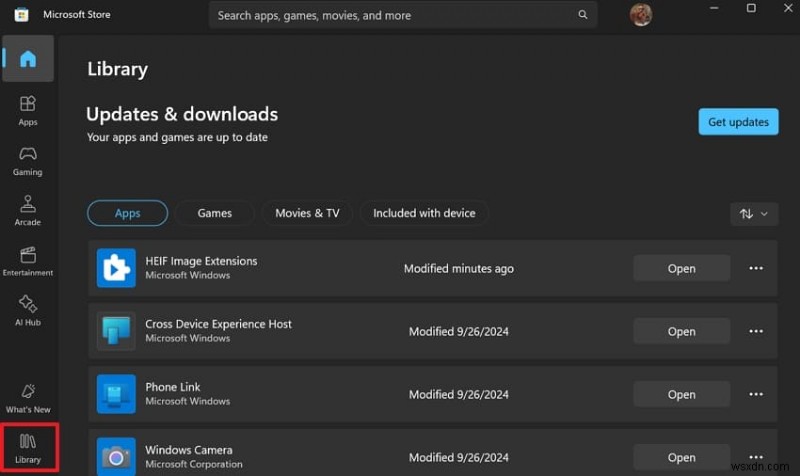
Task: Open more options for Windows Camera
Action: [x=756, y=457]
